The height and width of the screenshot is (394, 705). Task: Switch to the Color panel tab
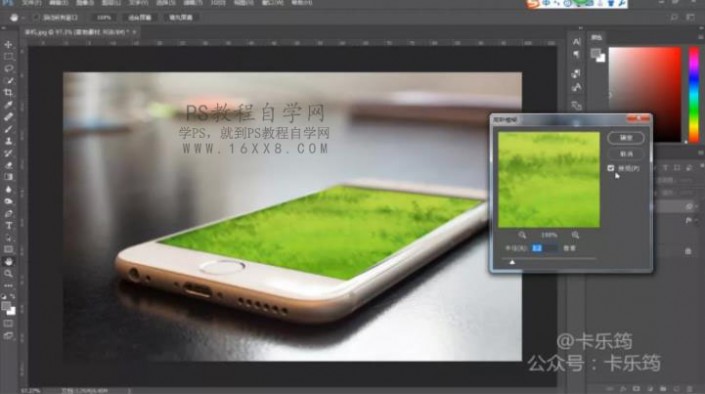(x=597, y=38)
